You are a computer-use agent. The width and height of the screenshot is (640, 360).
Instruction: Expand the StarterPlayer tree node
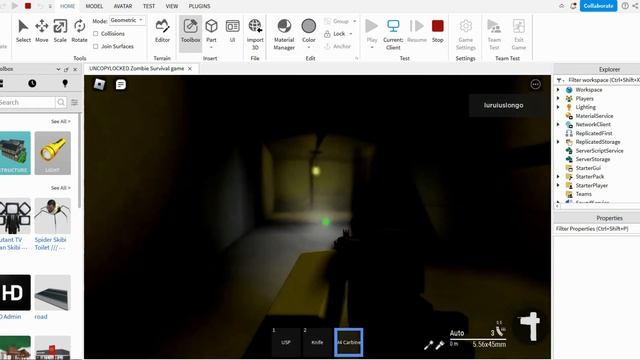558,185
